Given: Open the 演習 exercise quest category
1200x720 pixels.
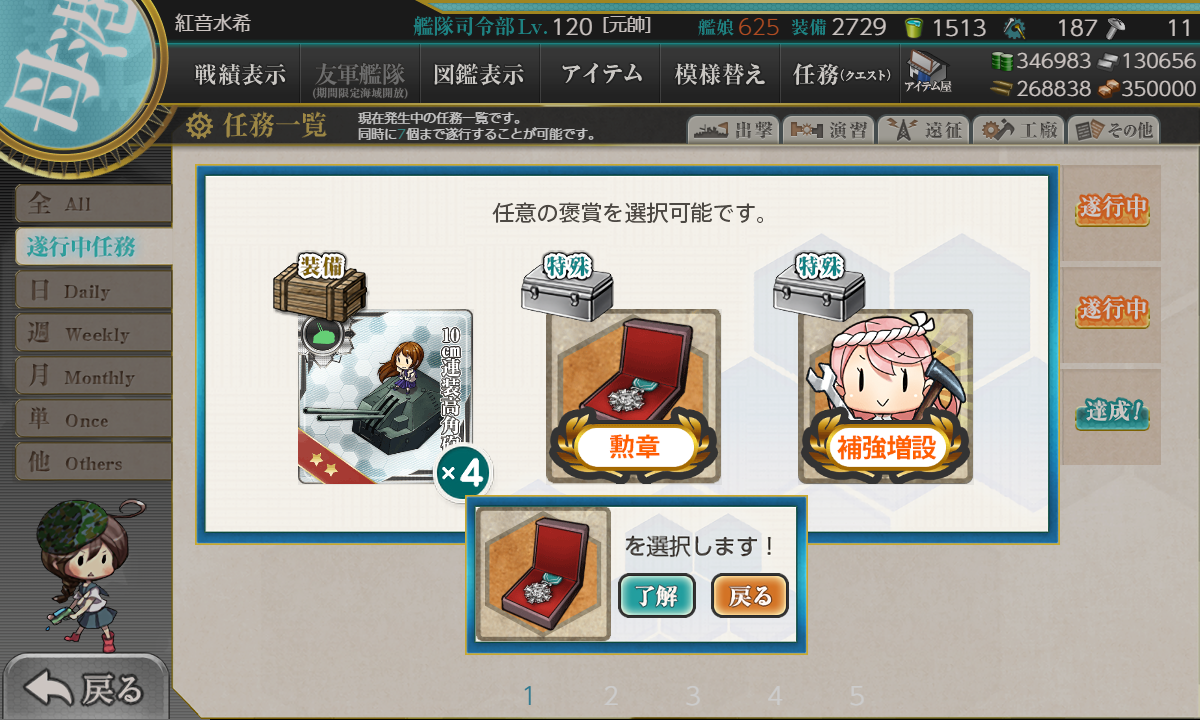Looking at the screenshot, I should tap(828, 129).
